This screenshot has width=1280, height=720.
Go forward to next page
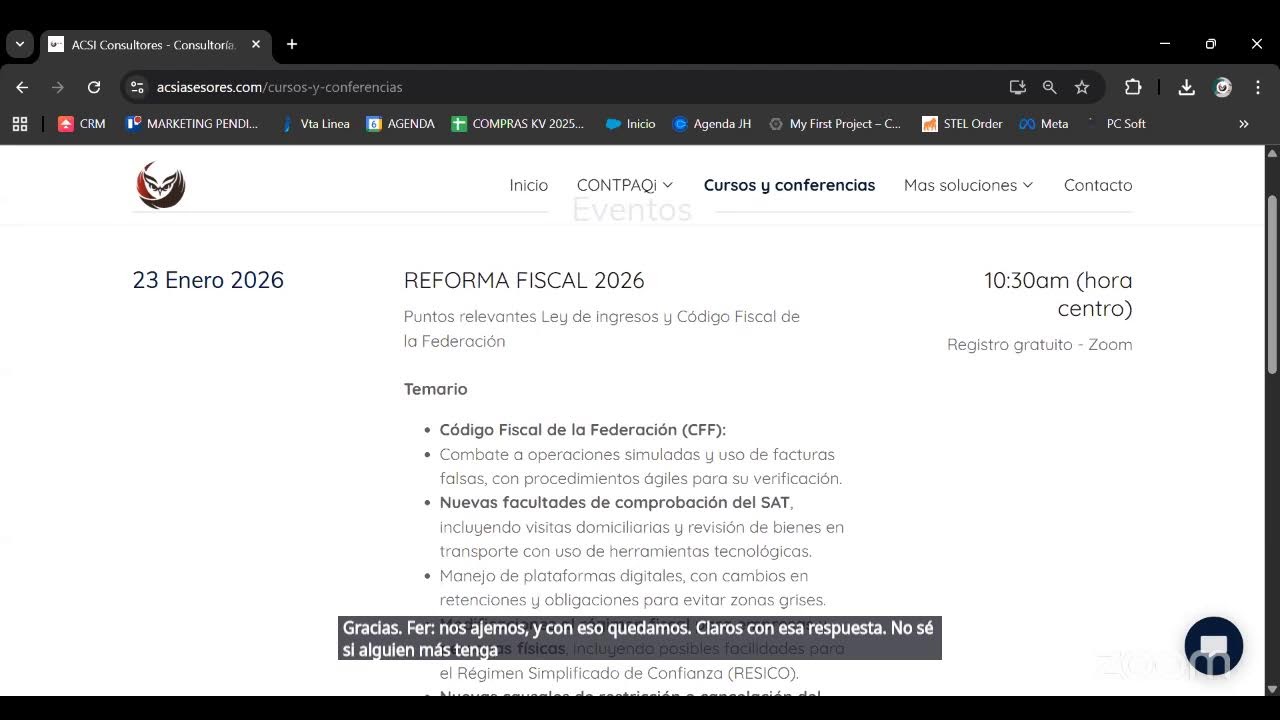tap(58, 87)
